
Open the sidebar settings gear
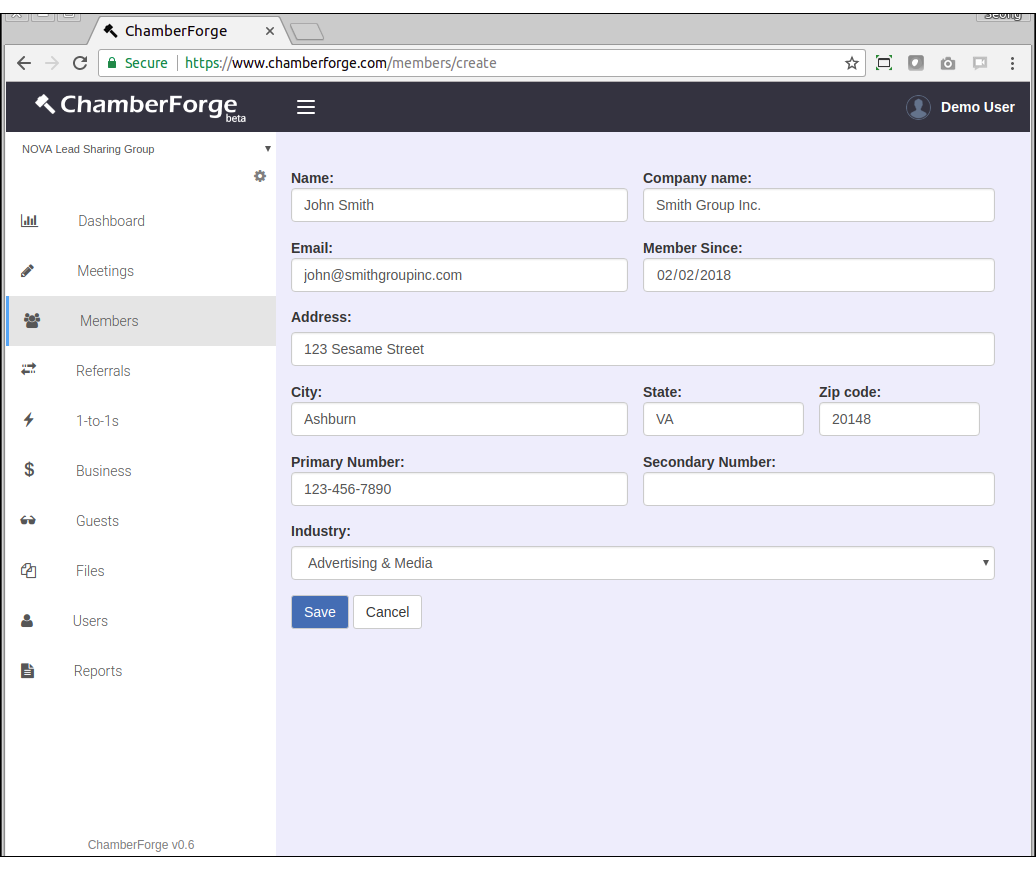point(260,176)
